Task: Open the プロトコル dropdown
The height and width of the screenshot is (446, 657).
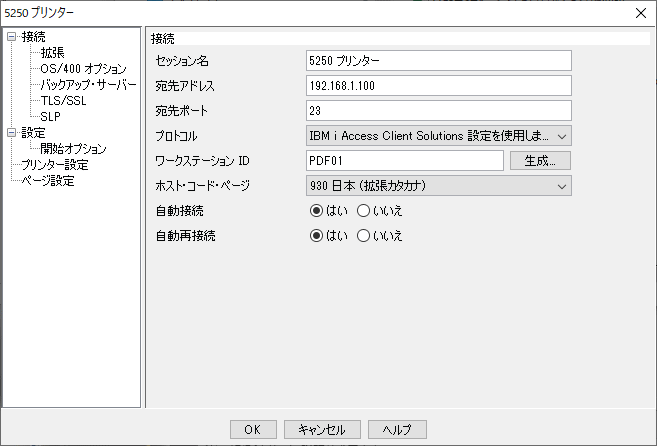Action: tap(439, 136)
